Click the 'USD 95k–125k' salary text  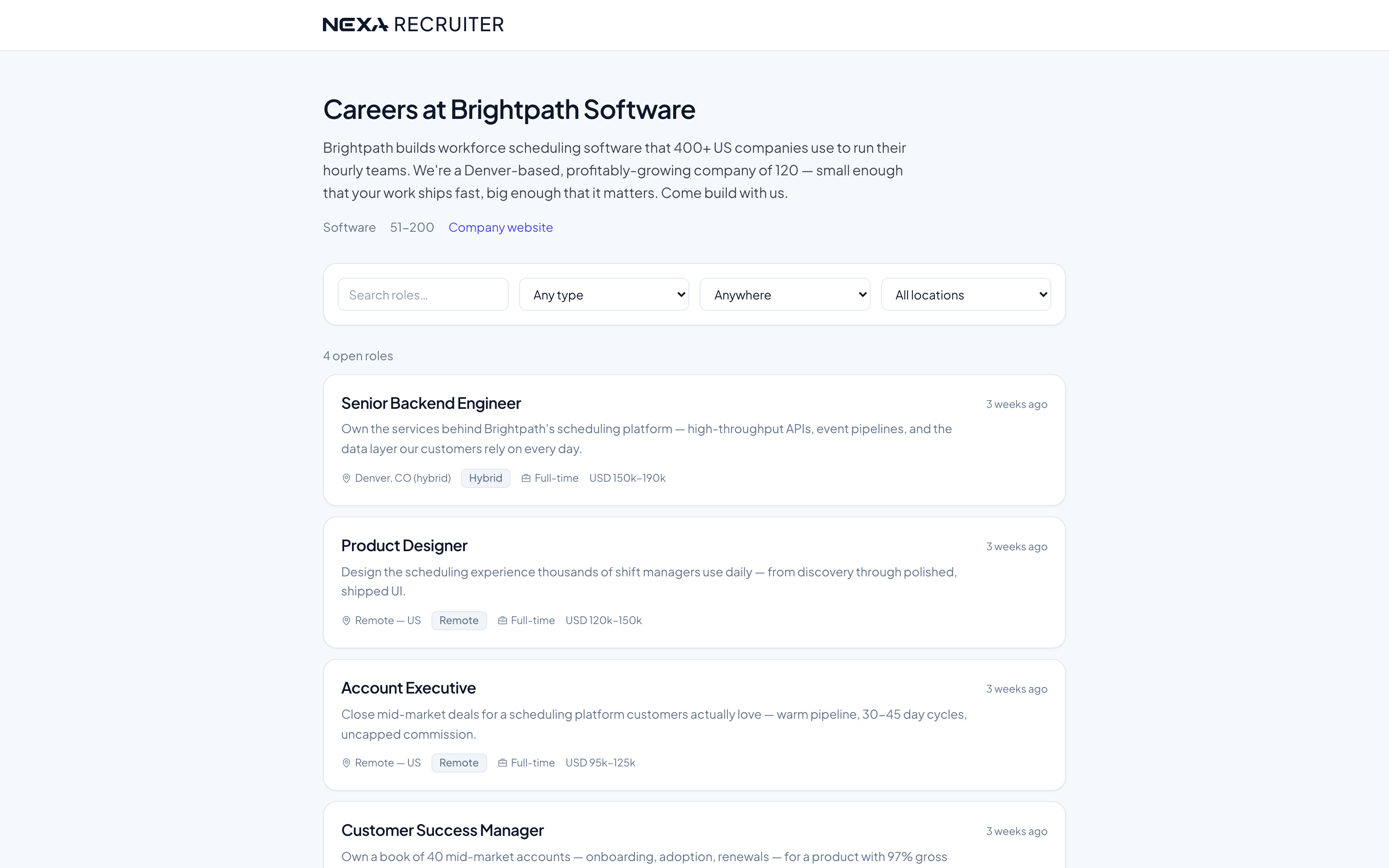pyautogui.click(x=600, y=763)
